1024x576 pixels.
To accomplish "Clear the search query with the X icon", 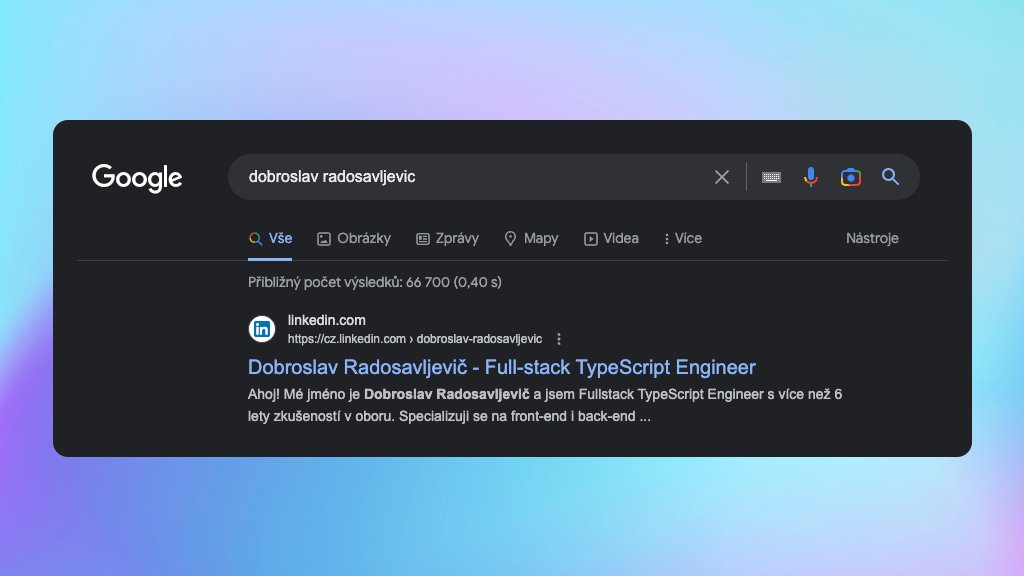I will tap(722, 177).
